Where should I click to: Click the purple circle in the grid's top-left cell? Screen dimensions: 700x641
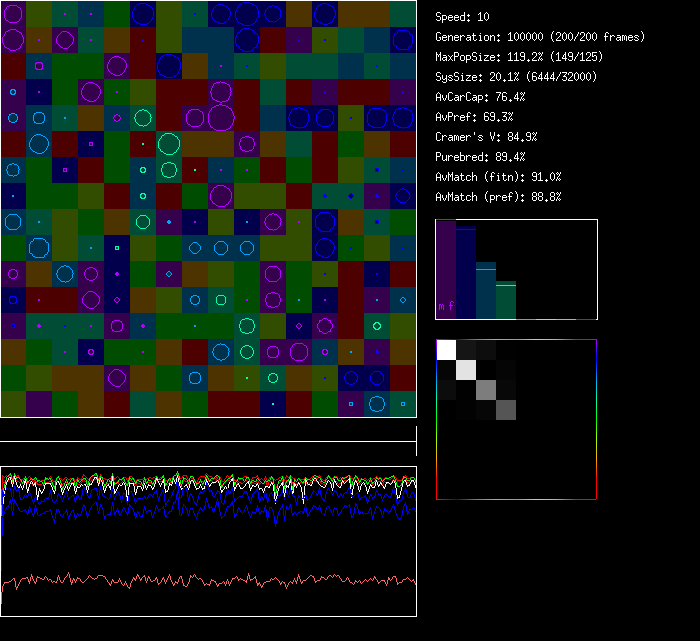[13, 14]
